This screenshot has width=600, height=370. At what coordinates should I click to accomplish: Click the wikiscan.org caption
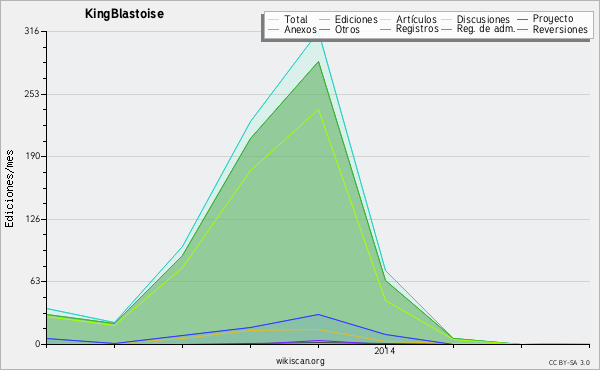(300, 361)
